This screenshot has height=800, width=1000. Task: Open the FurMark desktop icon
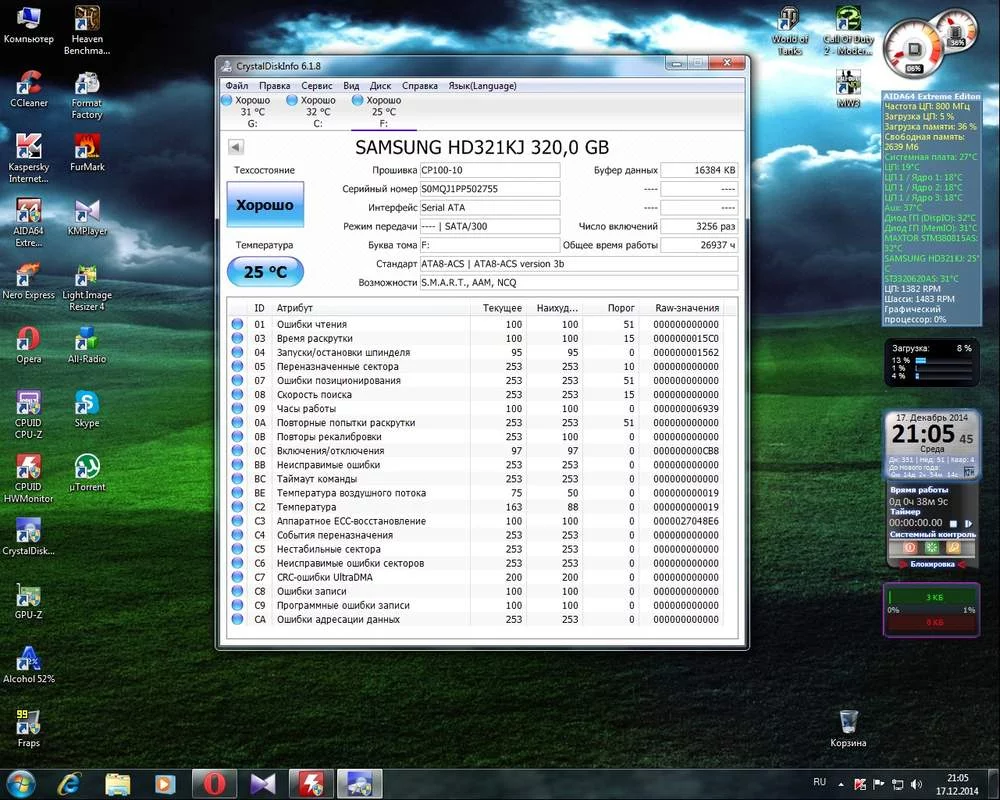click(87, 148)
